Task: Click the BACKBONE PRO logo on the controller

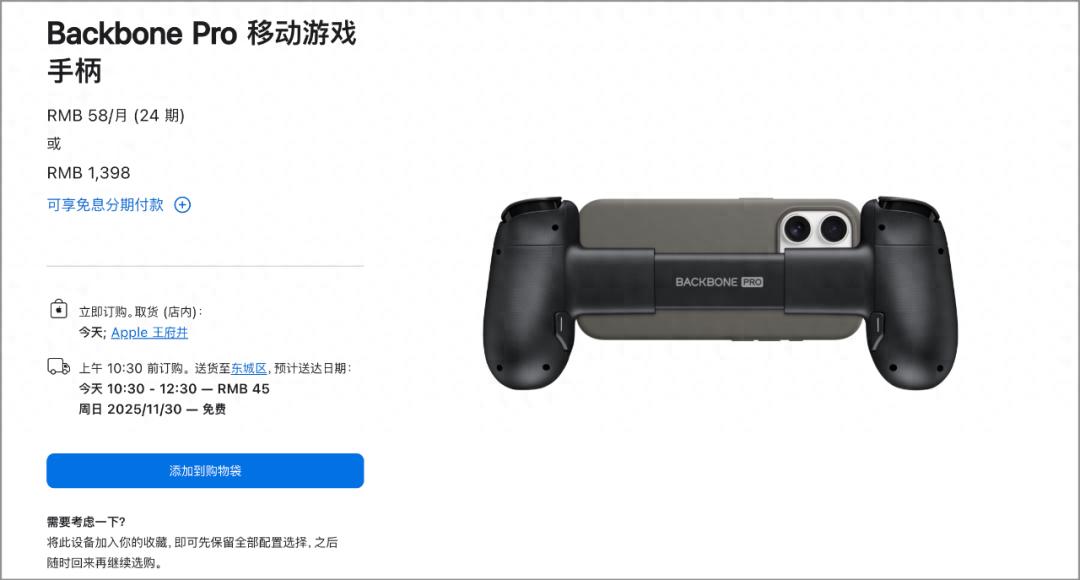Action: (719, 282)
